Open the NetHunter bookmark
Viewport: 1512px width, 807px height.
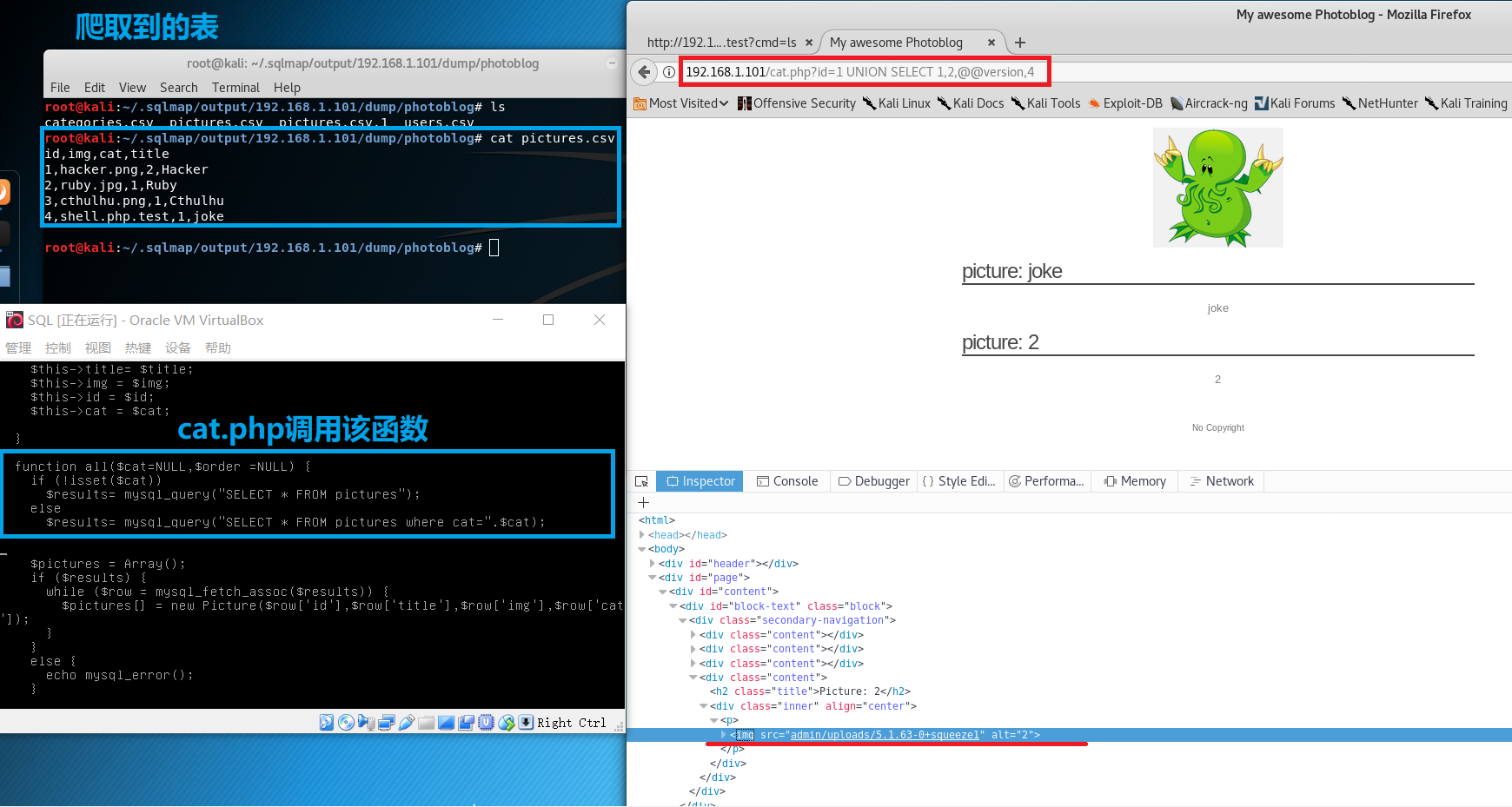[x=1380, y=103]
